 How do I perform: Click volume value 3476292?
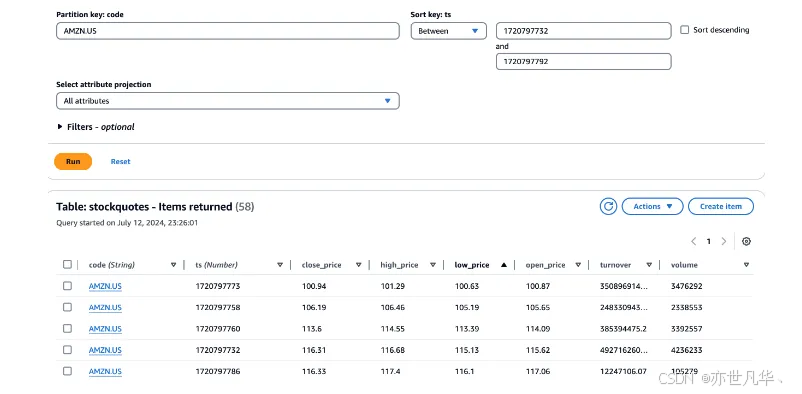pos(686,287)
